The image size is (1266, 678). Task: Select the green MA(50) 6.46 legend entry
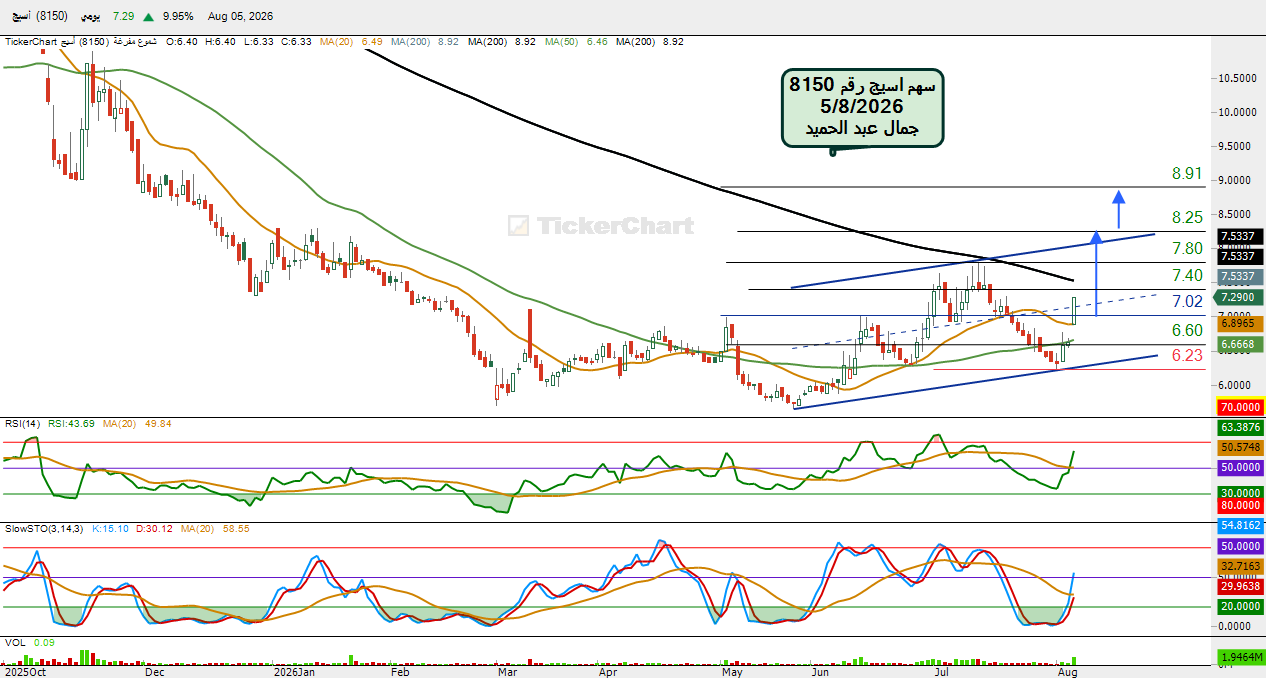[575, 42]
